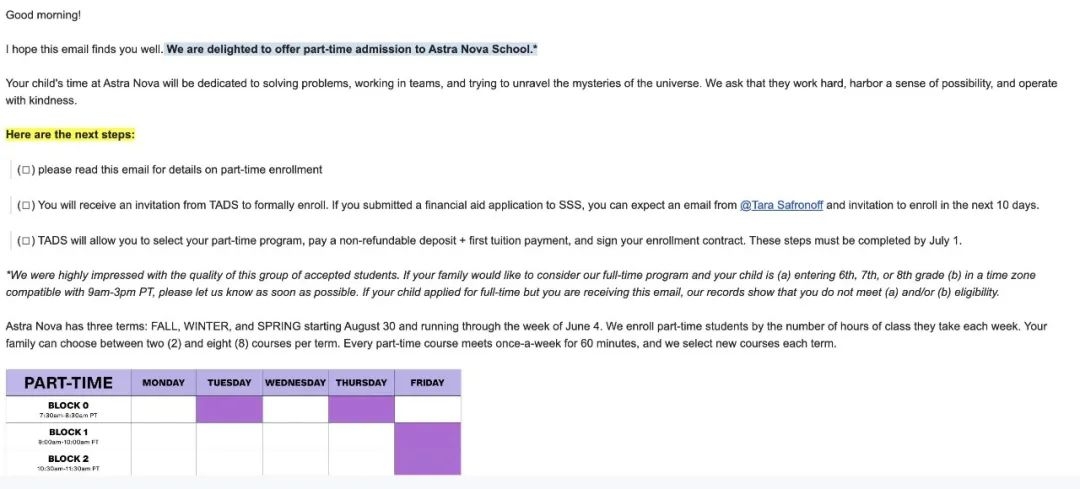Click the PART-TIME table title cell
Screen dimensions: 1080x489
click(68, 383)
